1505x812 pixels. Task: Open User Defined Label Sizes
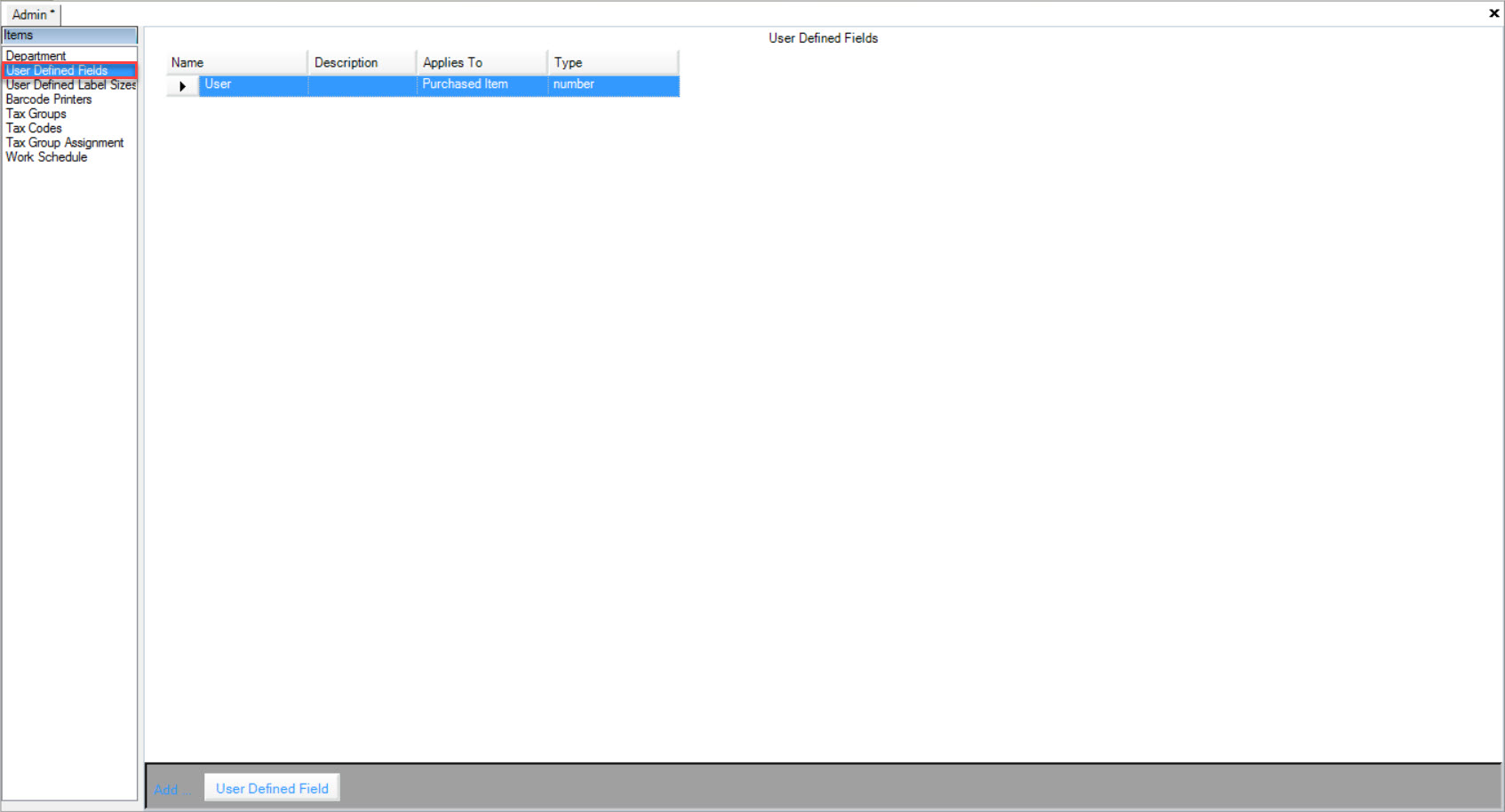pos(70,85)
